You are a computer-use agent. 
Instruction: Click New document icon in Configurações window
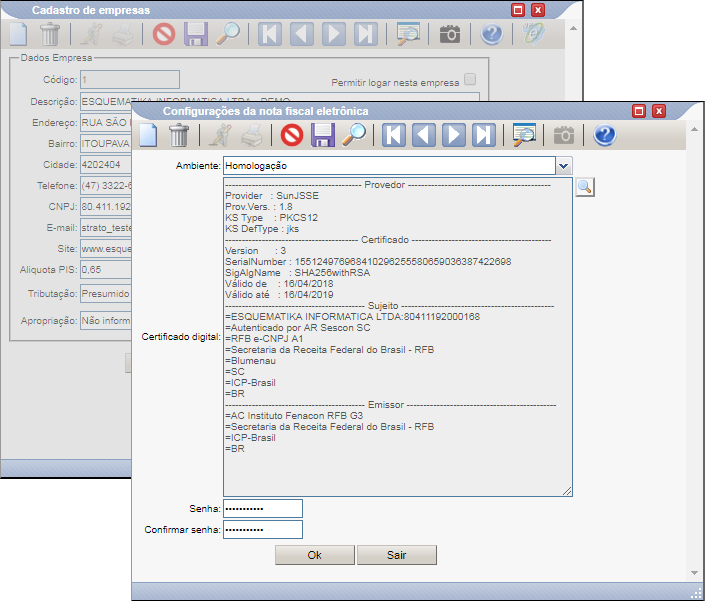tap(148, 135)
